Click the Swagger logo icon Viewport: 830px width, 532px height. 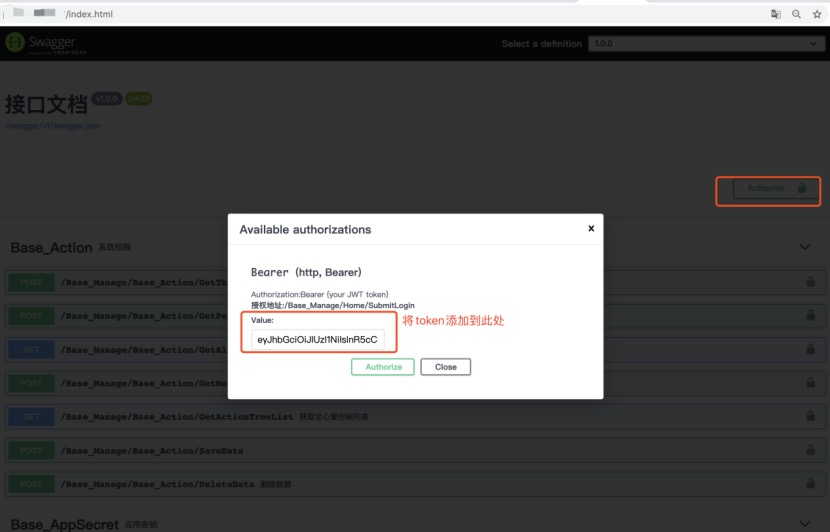(15, 42)
